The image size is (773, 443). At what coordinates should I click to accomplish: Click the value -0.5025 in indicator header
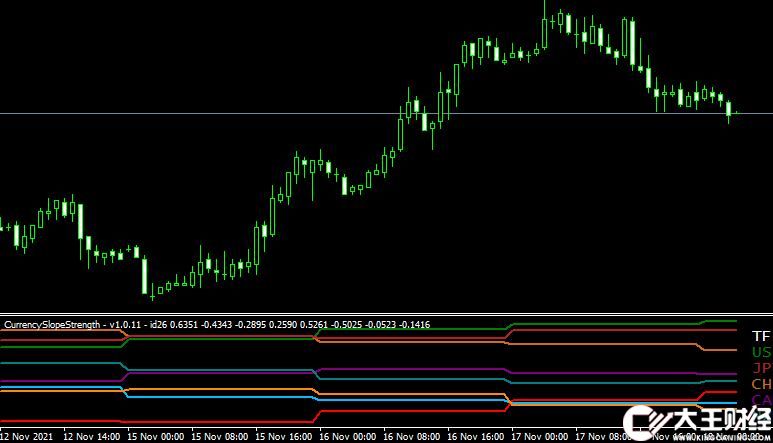coord(346,325)
